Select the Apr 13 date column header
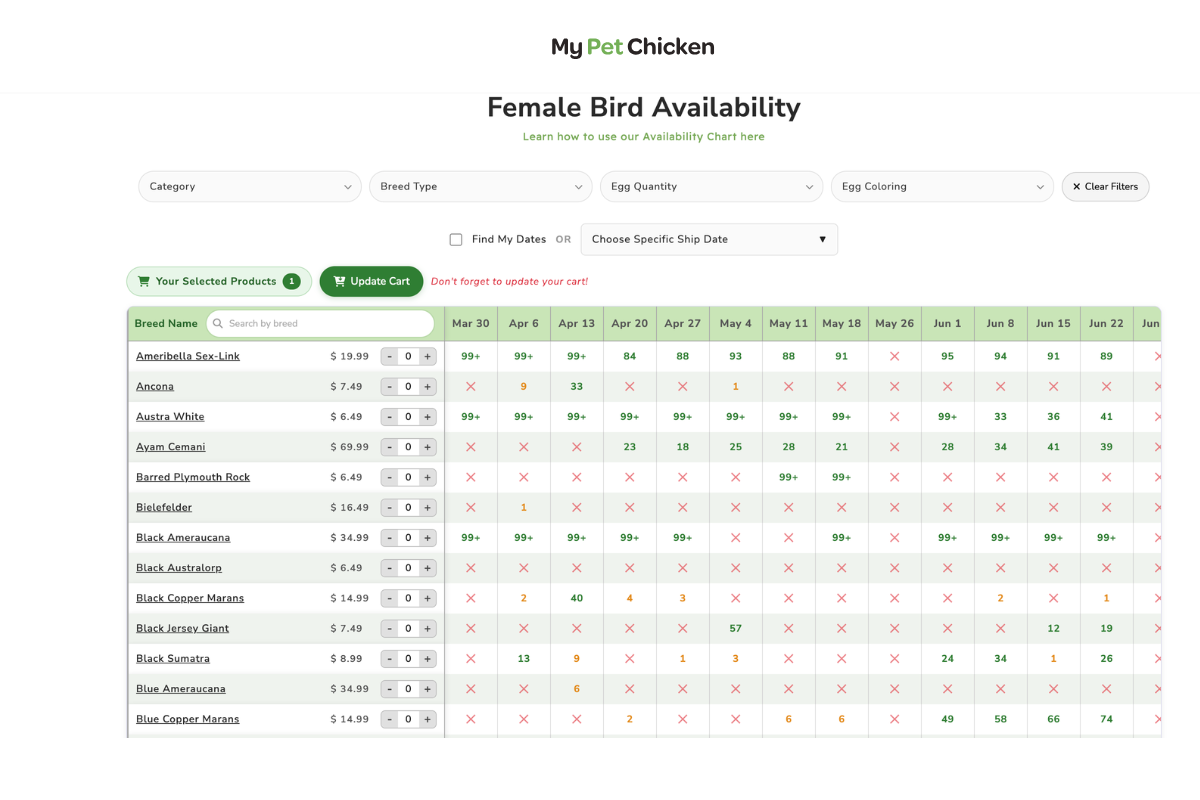Image resolution: width=1200 pixels, height=800 pixels. pos(577,324)
